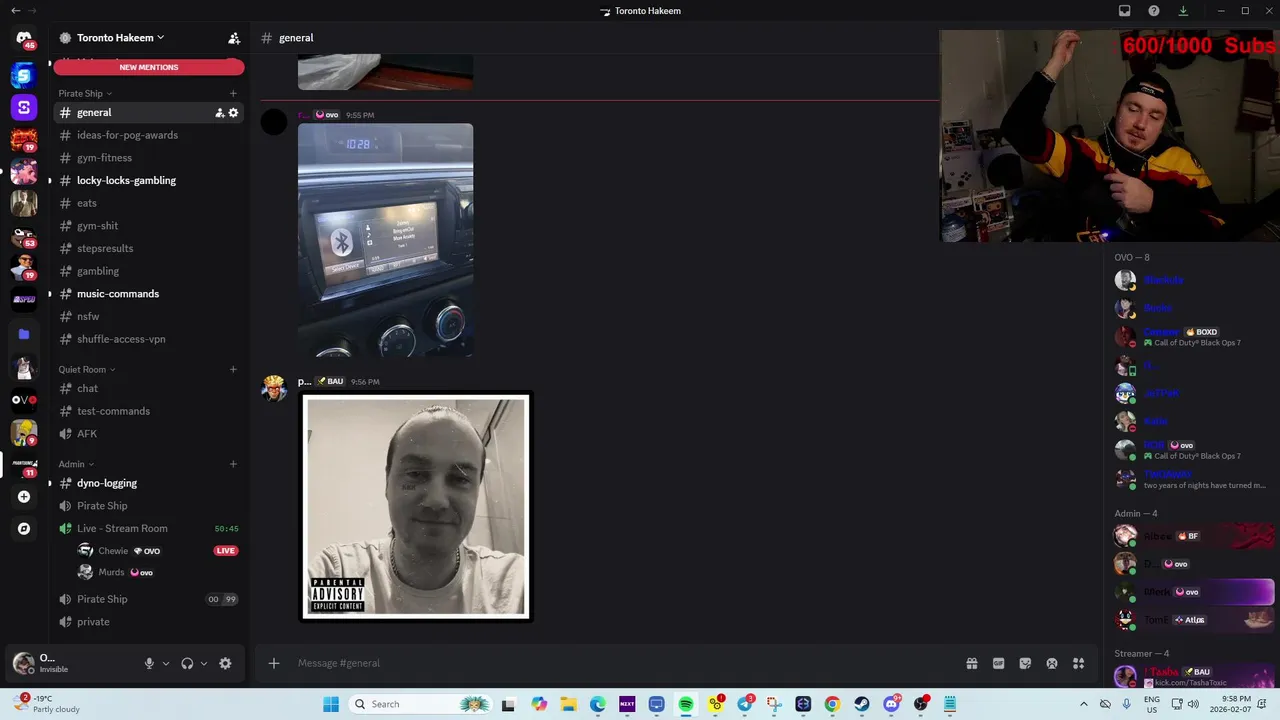Open the emoji picker
The width and height of the screenshot is (1280, 720).
[x=1052, y=663]
